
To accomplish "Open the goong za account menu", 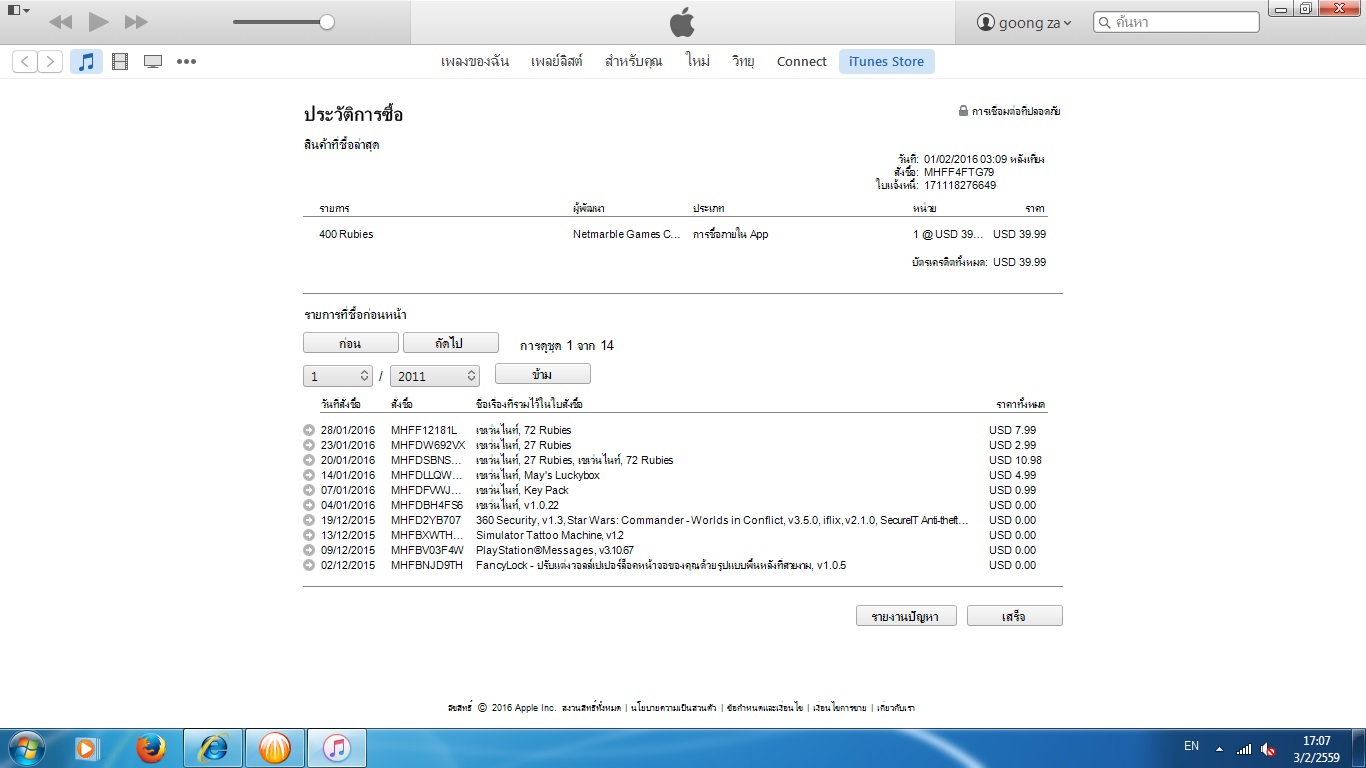I will coord(1024,22).
